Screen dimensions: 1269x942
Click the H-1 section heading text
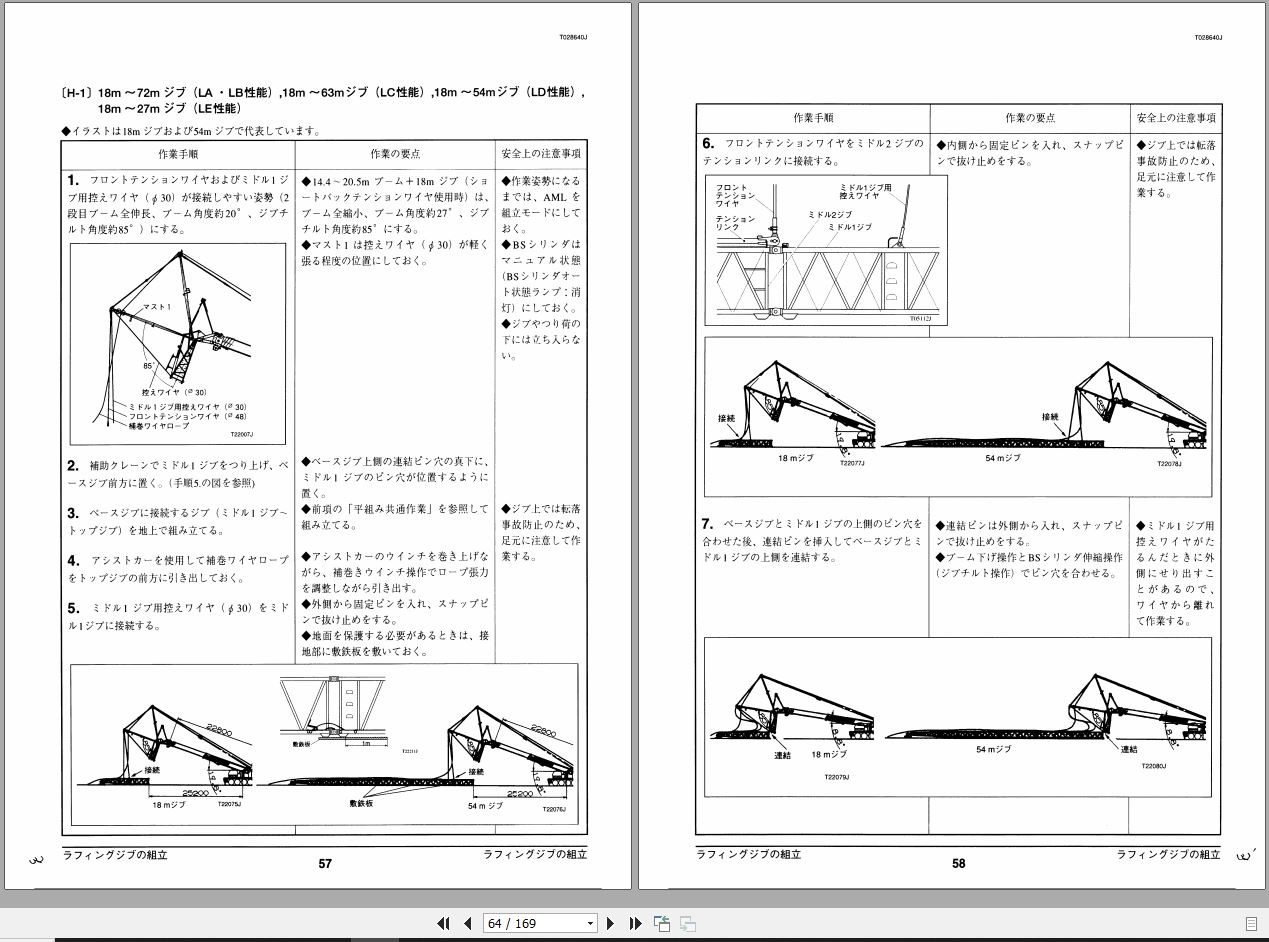(x=323, y=100)
